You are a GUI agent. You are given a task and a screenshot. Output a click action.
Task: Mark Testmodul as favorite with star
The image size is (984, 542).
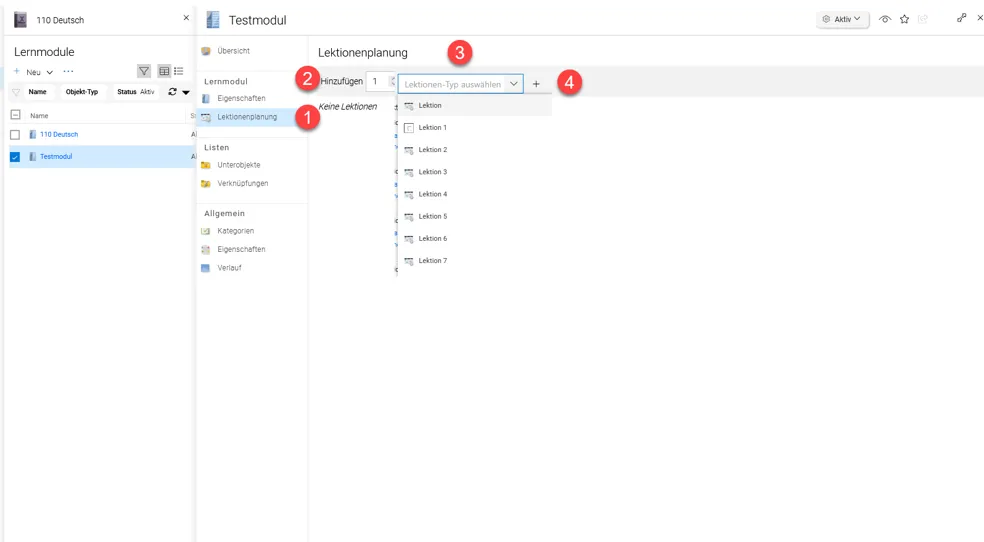[904, 19]
